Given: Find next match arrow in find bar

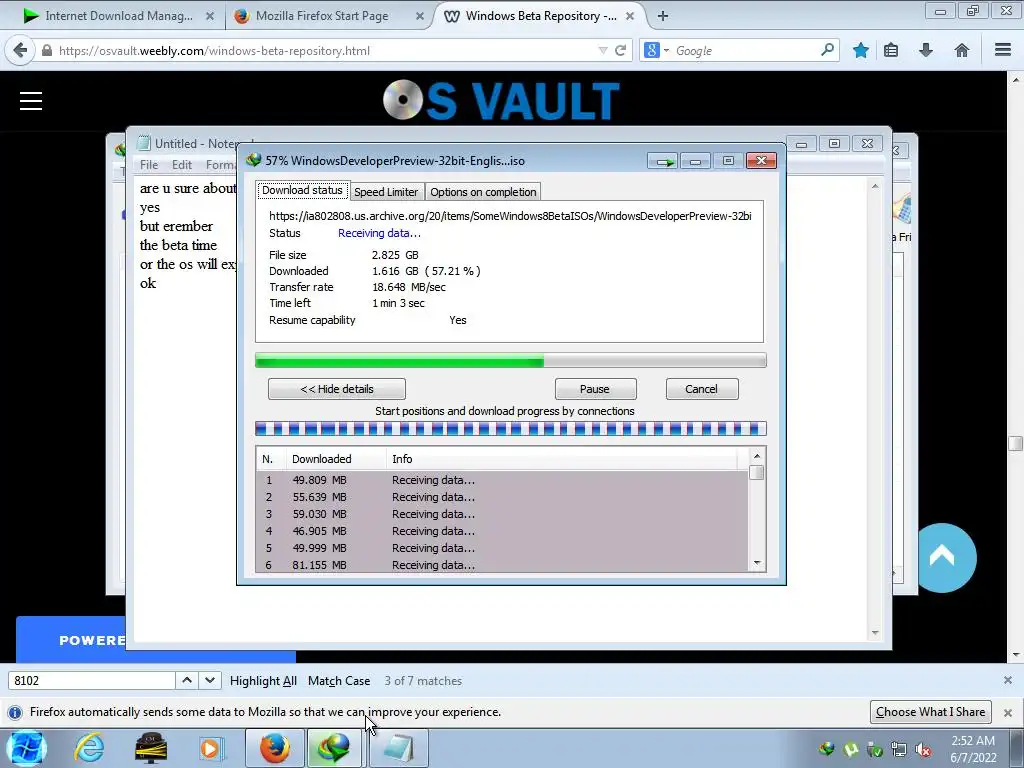Looking at the screenshot, I should [210, 680].
